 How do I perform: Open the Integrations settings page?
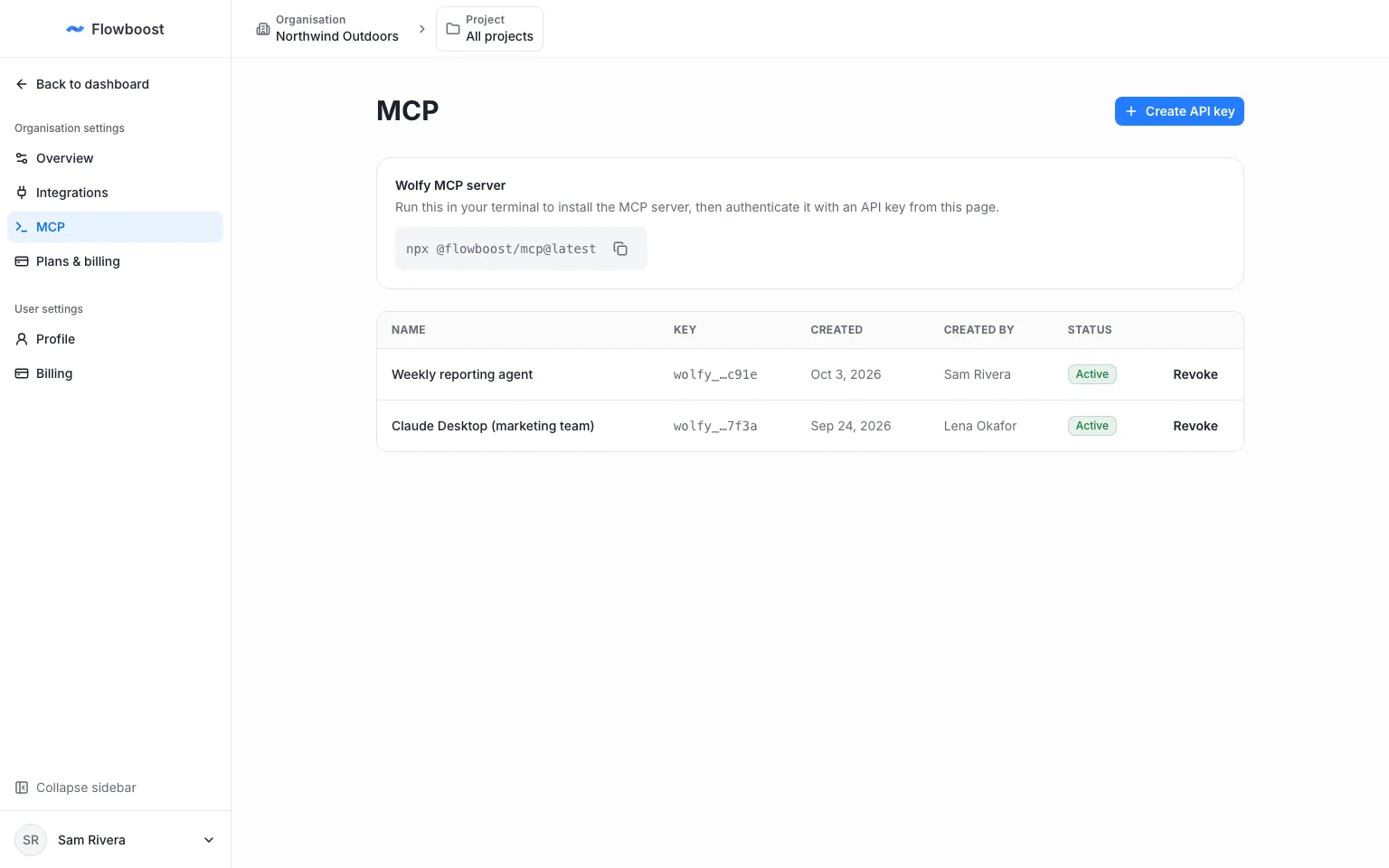point(115,193)
